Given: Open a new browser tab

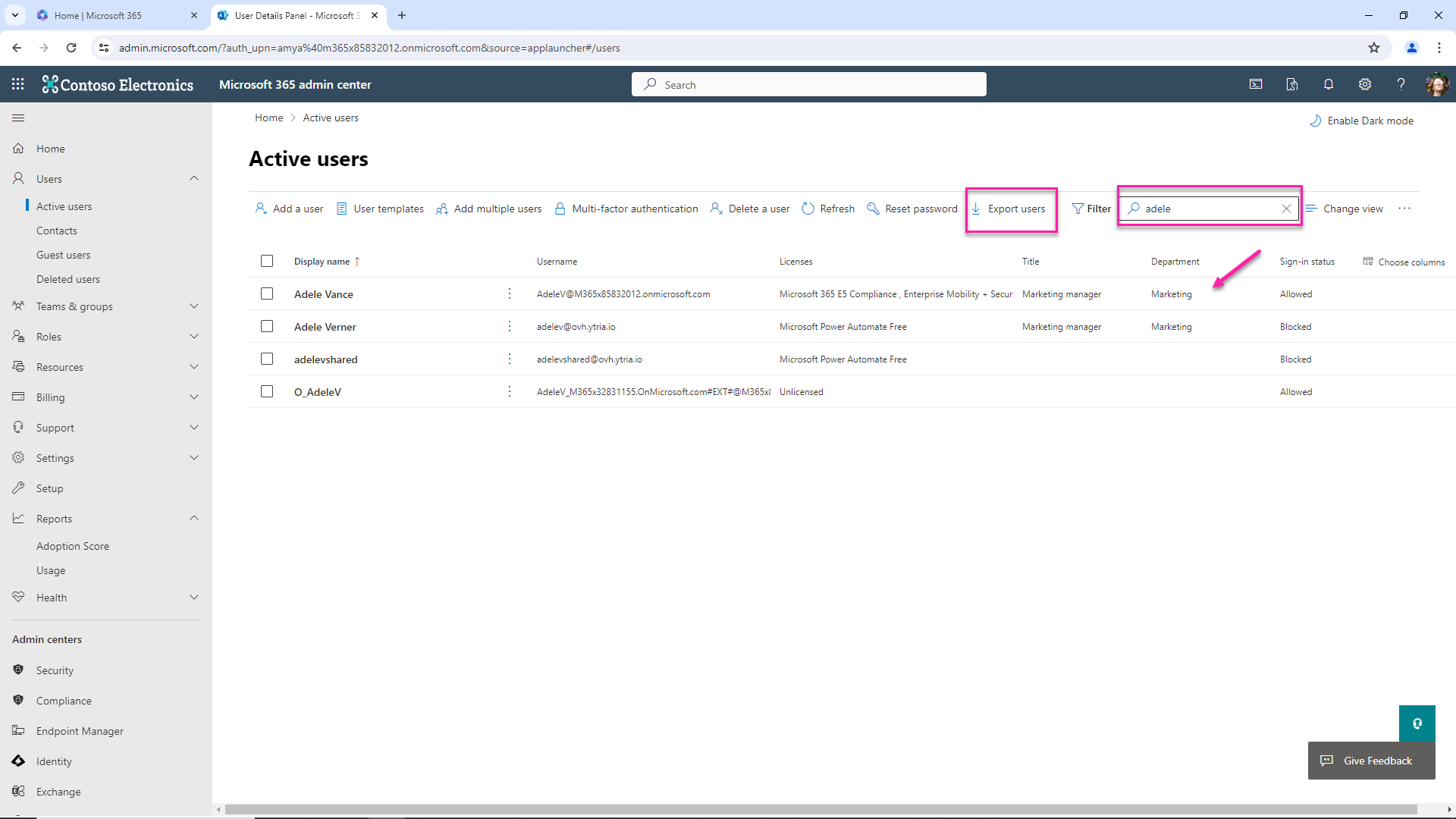Looking at the screenshot, I should (x=402, y=15).
